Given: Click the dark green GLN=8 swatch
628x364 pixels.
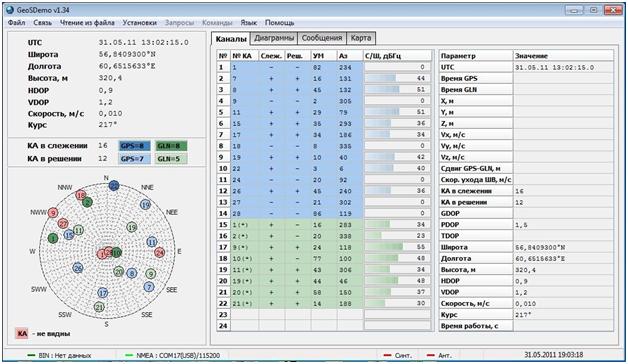Looking at the screenshot, I should point(171,146).
